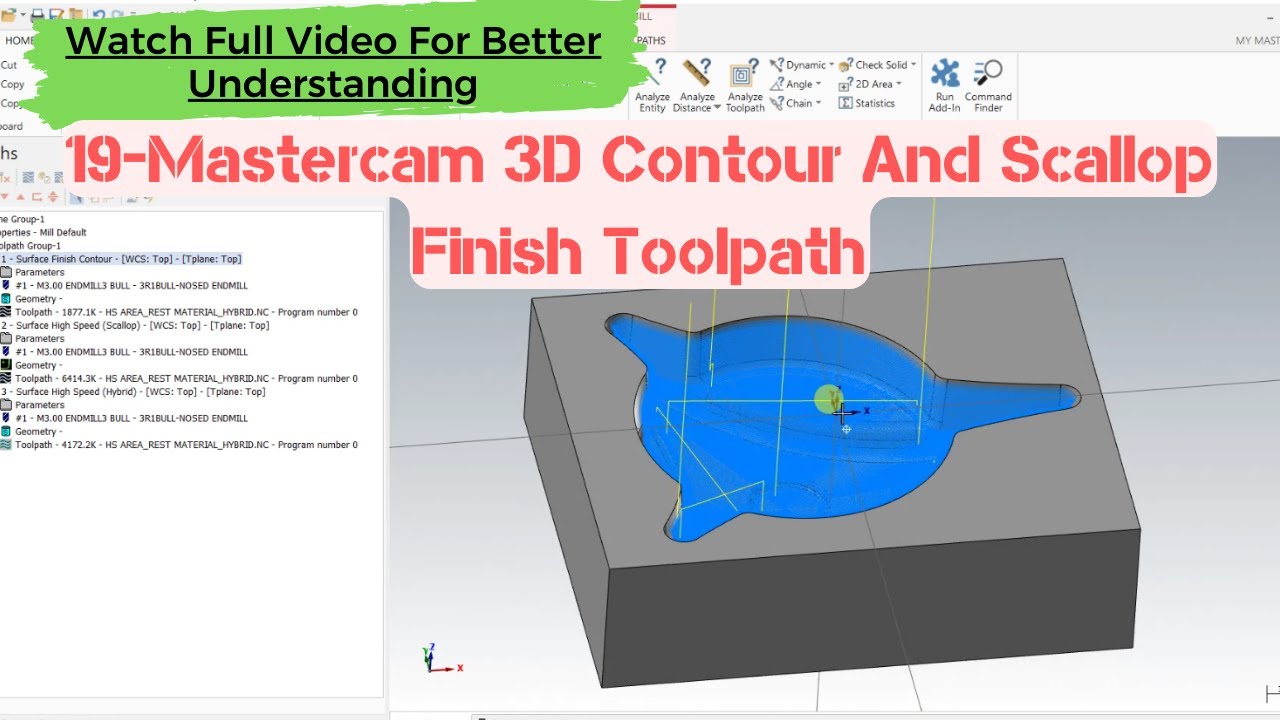The width and height of the screenshot is (1280, 720).
Task: Select operation 1 - Surface Finish Contour
Action: [x=121, y=259]
